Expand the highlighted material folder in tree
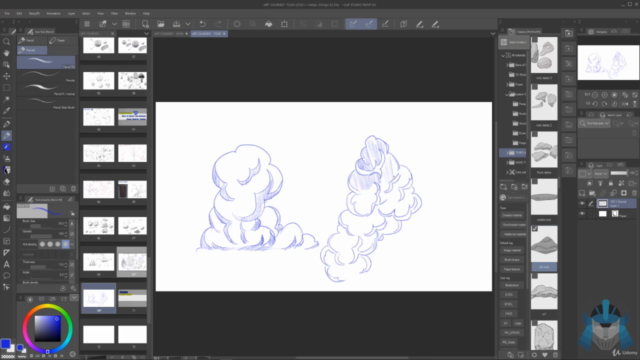Viewport: 640px width, 360px height. [507, 153]
